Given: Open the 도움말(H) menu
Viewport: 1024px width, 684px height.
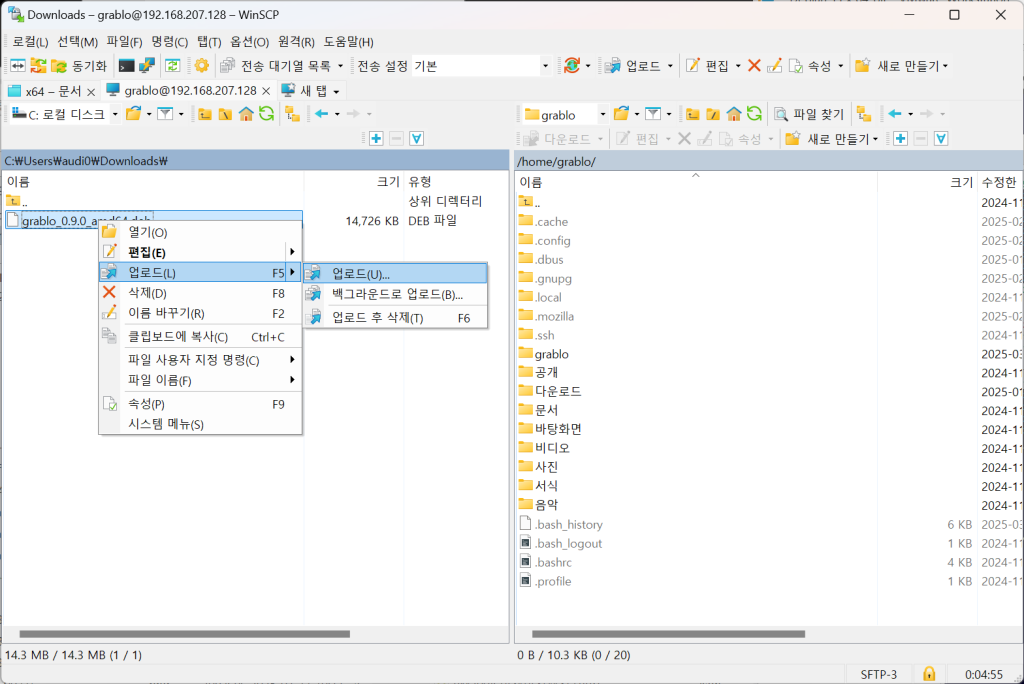Looking at the screenshot, I should [349, 42].
